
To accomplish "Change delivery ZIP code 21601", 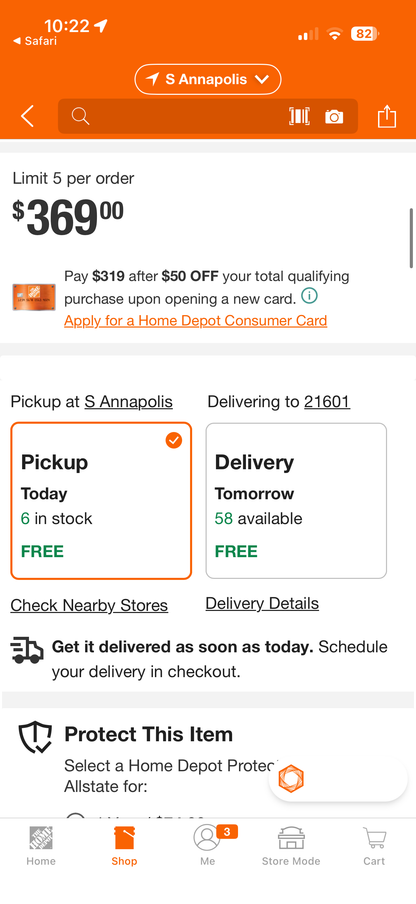I will coord(327,401).
